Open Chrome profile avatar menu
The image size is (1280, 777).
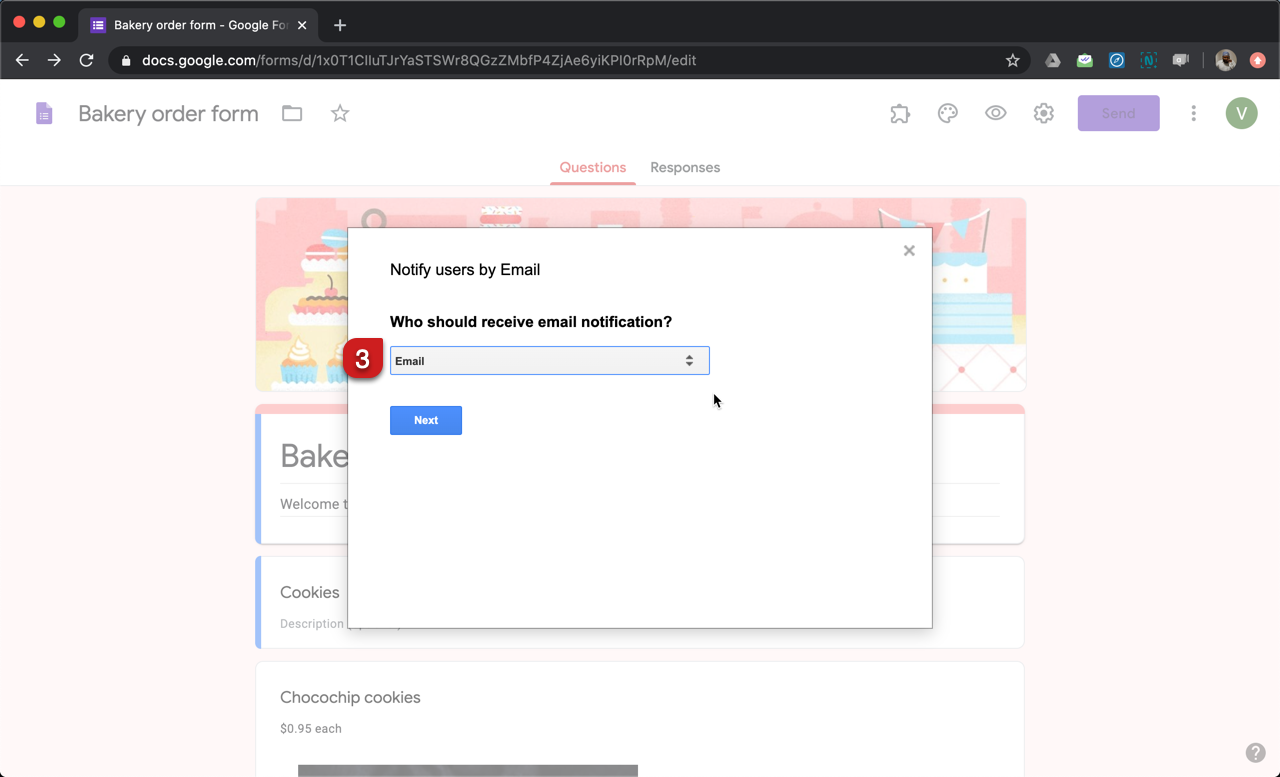tap(1225, 60)
